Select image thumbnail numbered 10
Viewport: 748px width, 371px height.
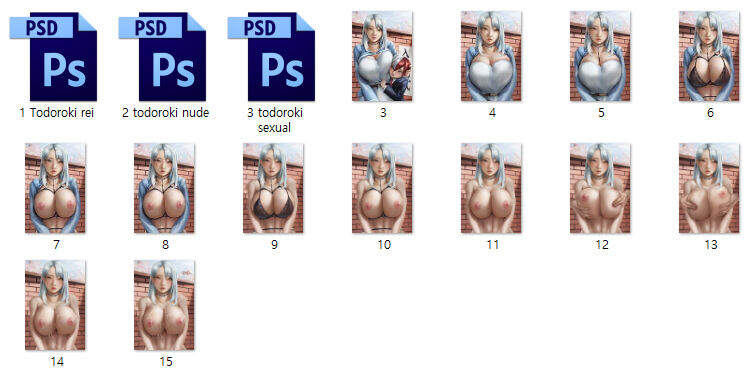click(382, 188)
